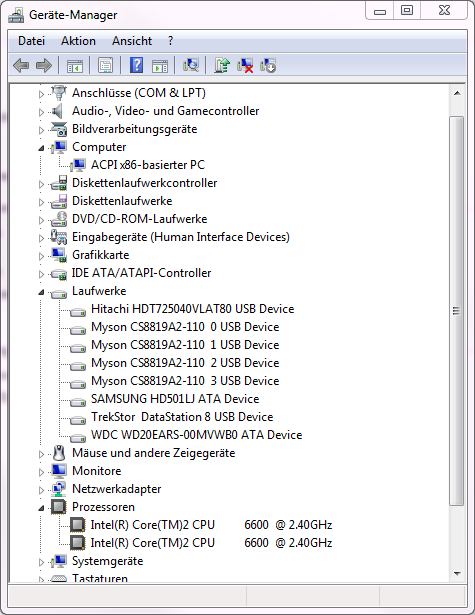
Task: Expand the Netzwerkadapter node
Action: [x=41, y=490]
